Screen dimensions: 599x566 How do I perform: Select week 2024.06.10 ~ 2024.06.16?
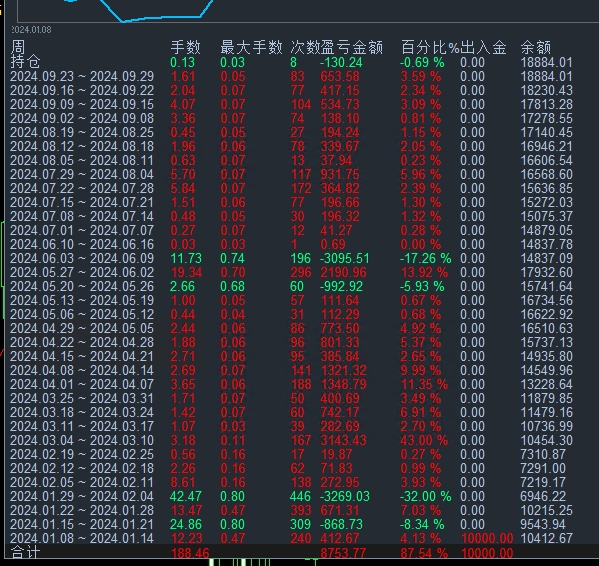82,244
